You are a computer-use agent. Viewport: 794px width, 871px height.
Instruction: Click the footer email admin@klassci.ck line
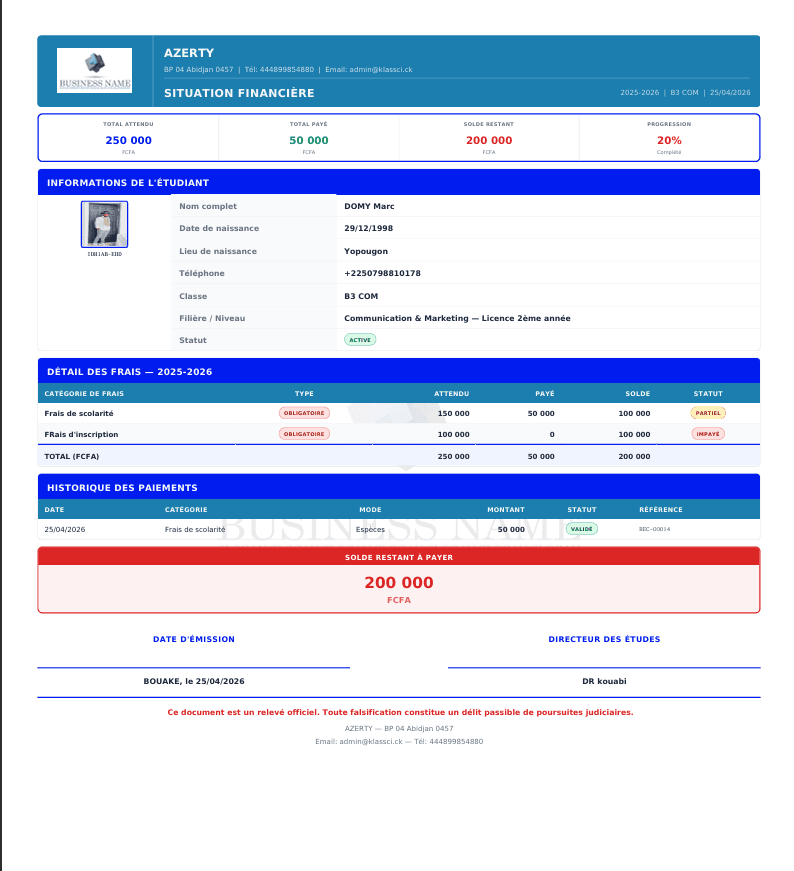click(x=399, y=742)
